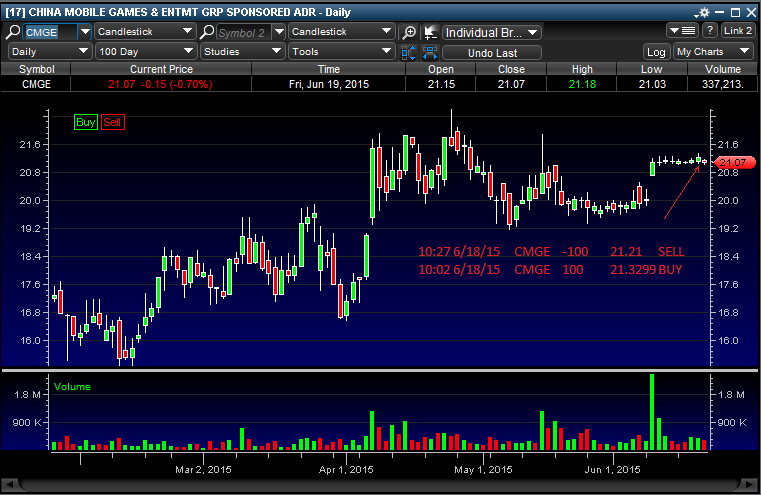761x495 pixels.
Task: Click the Jun 1, 2015 date axis label
Action: [x=612, y=469]
